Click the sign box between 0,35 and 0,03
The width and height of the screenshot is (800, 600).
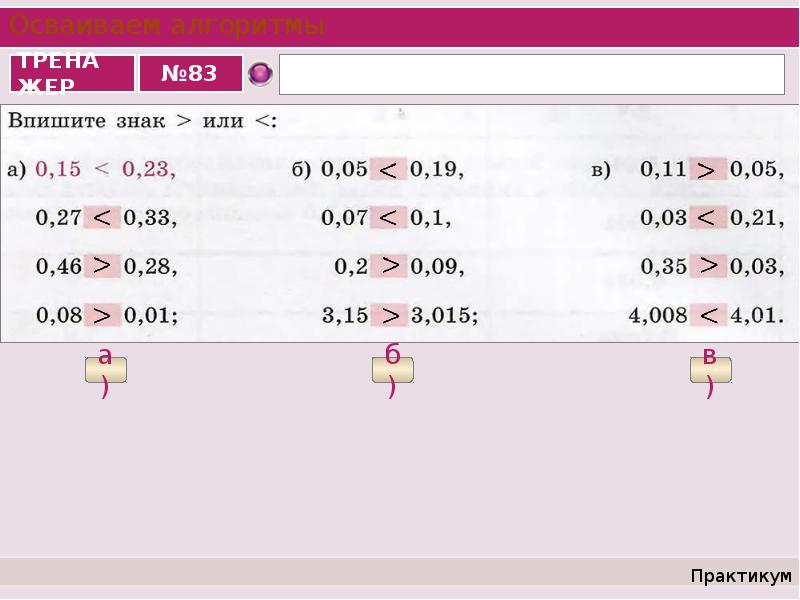point(708,266)
